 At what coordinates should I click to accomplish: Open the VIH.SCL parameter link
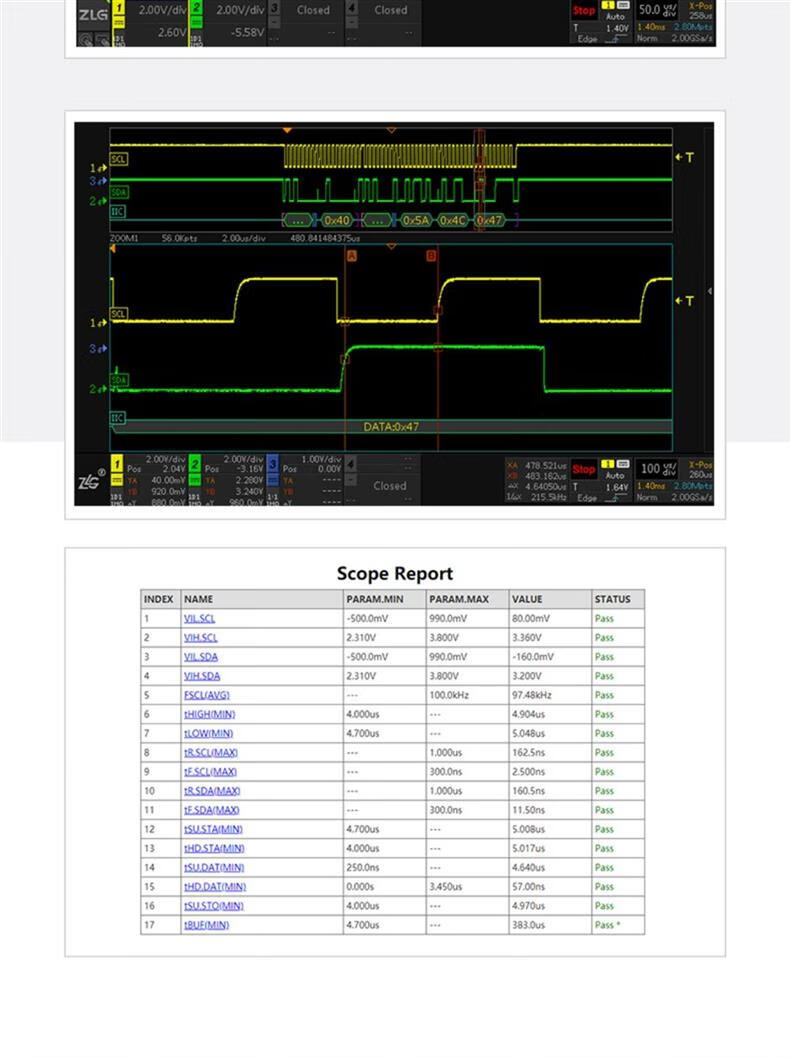pyautogui.click(x=200, y=638)
